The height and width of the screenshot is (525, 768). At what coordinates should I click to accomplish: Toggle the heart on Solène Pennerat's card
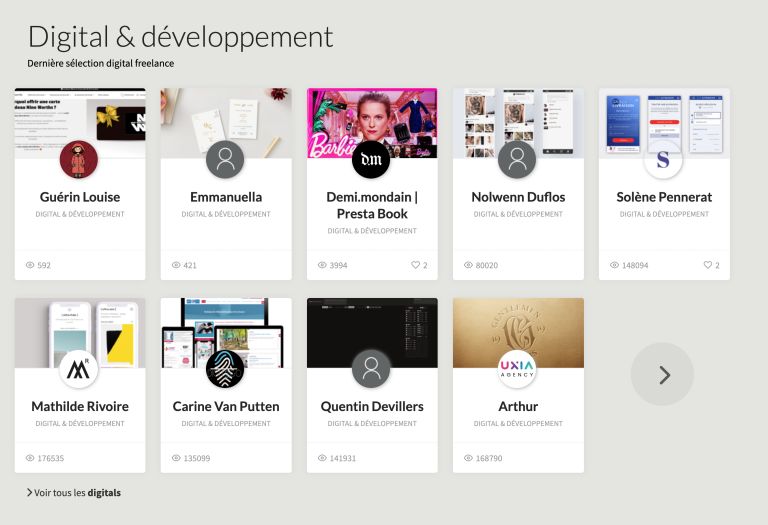(x=709, y=265)
